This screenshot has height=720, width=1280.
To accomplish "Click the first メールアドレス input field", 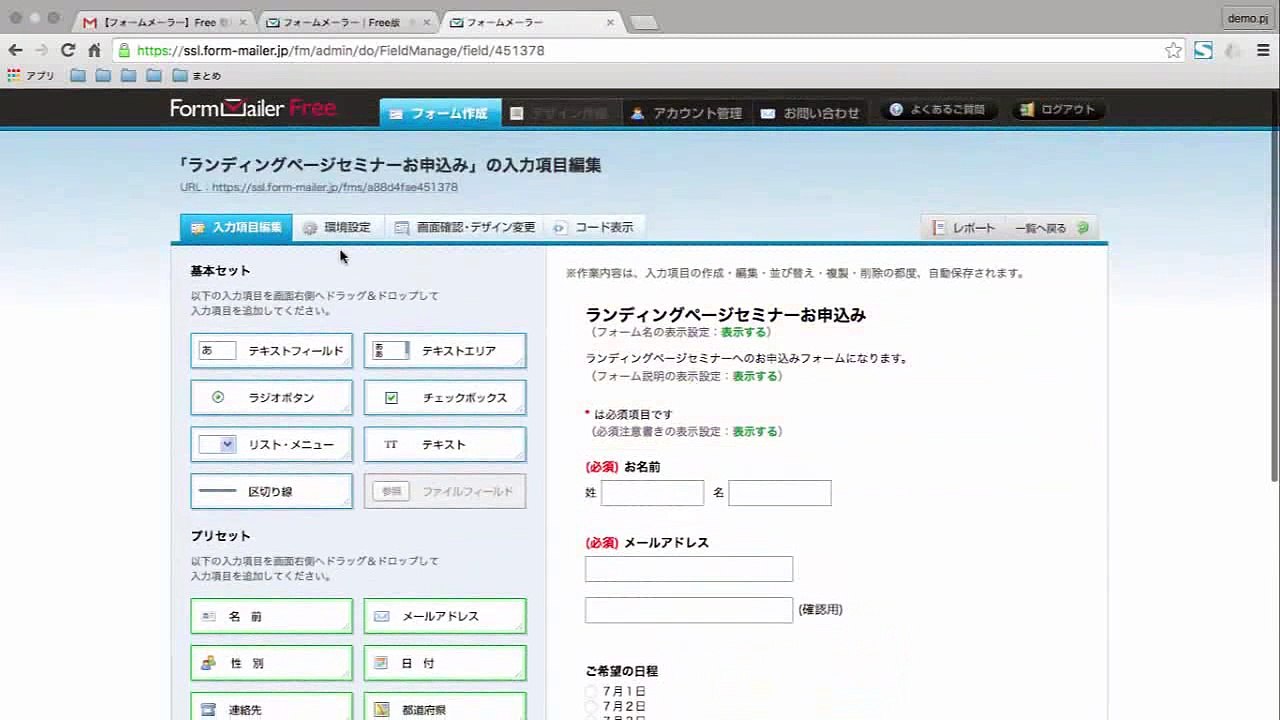I will coord(689,569).
